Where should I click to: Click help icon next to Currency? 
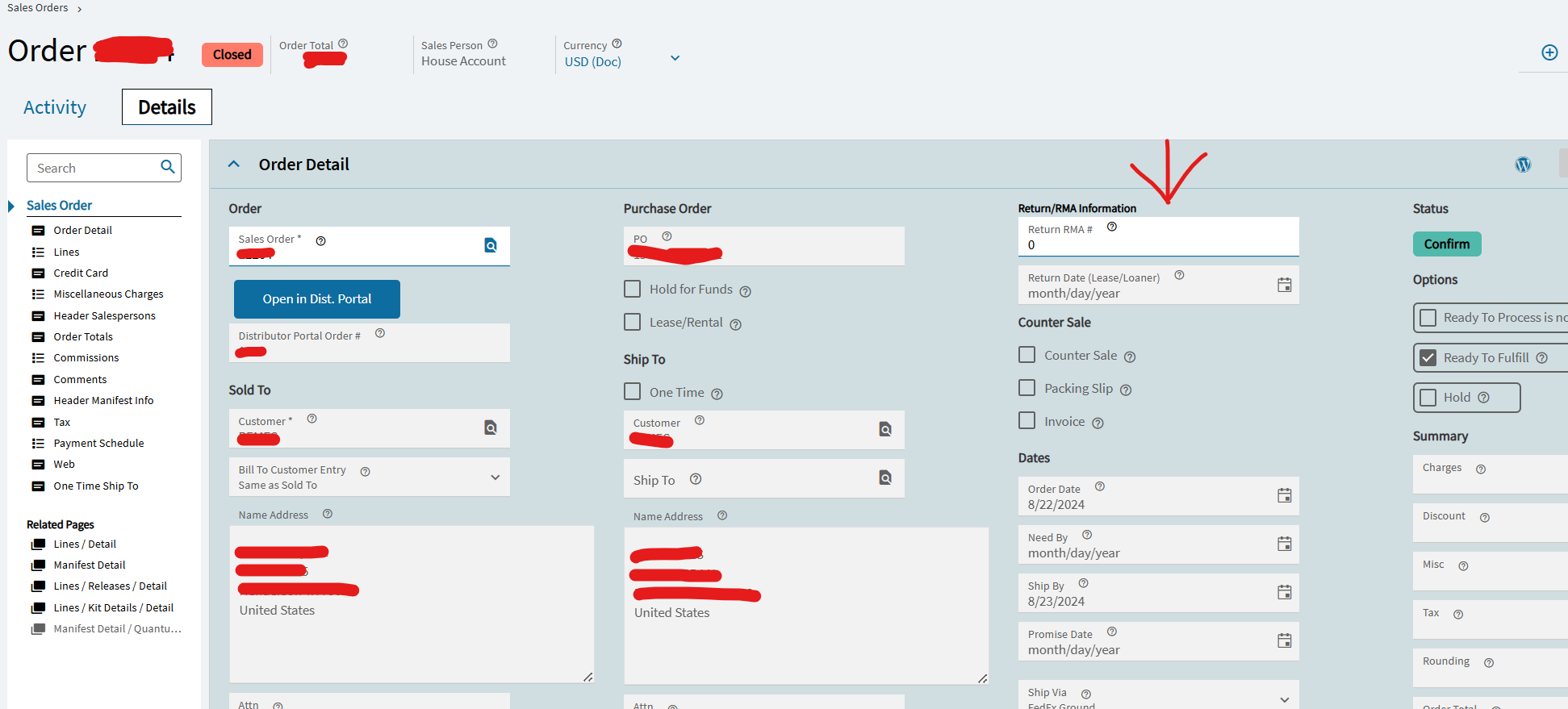617,44
